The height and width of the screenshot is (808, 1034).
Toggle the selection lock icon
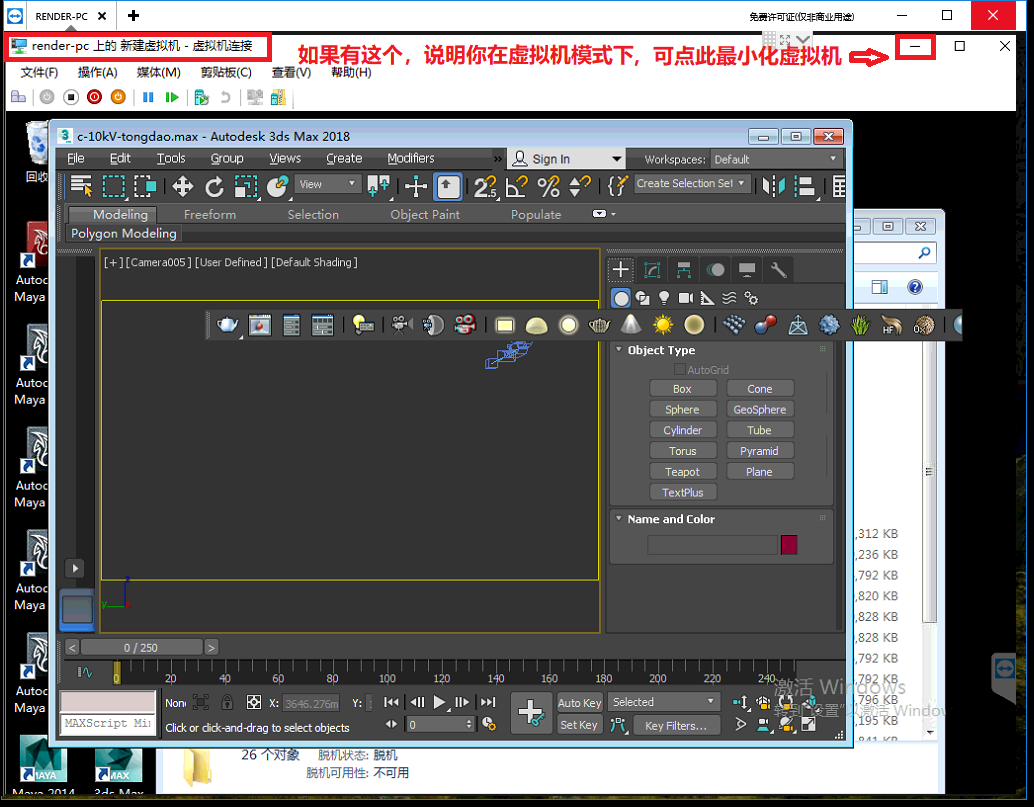[227, 702]
